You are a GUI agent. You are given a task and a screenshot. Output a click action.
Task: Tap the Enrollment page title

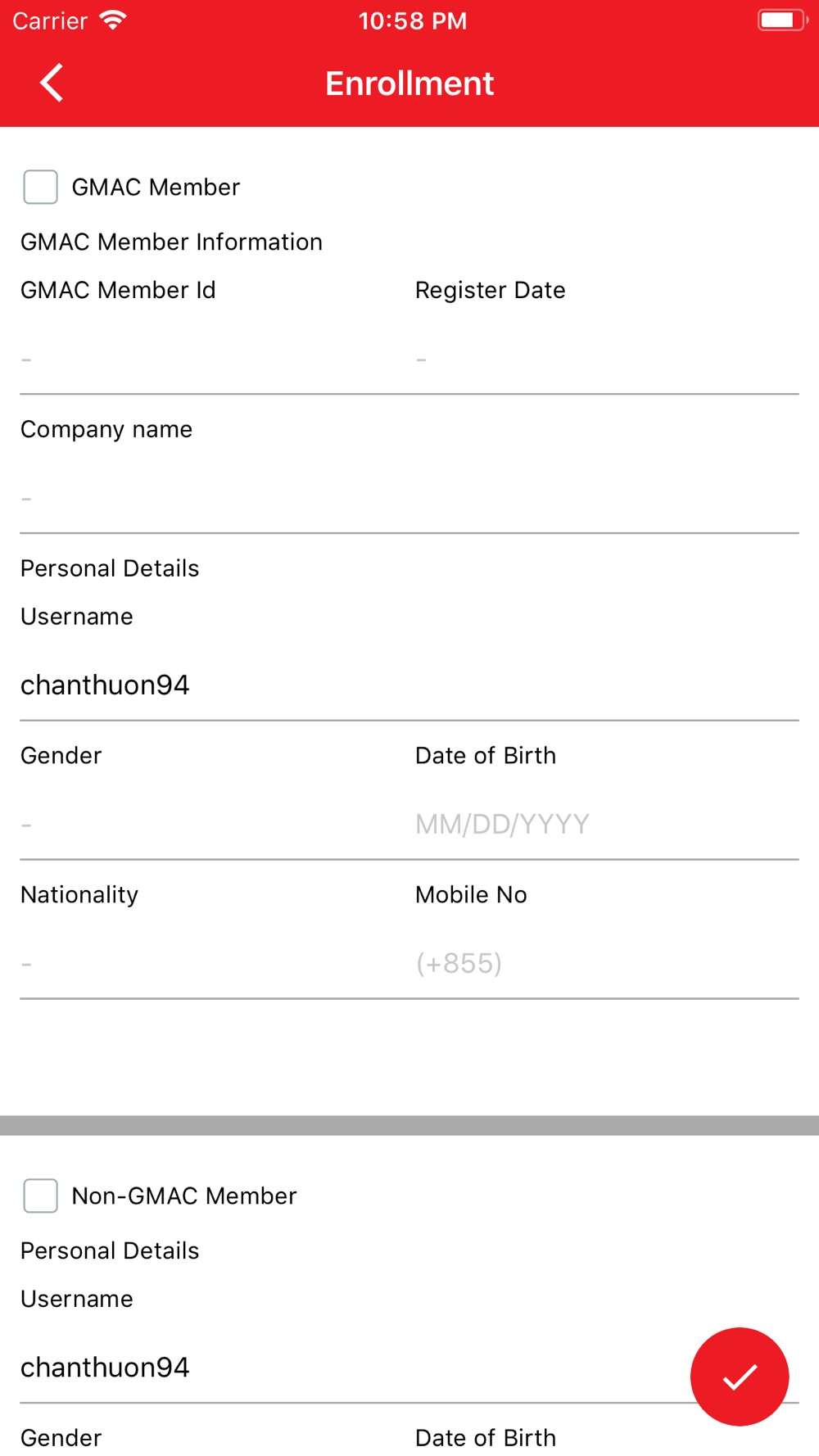tap(409, 83)
